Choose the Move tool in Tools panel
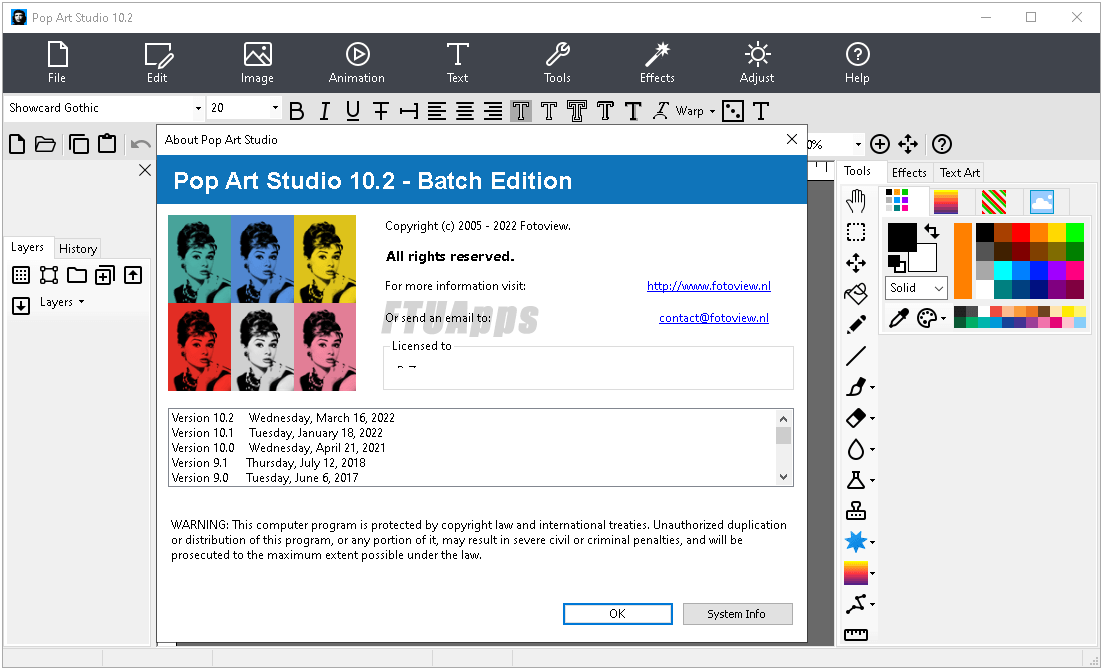 [855, 263]
